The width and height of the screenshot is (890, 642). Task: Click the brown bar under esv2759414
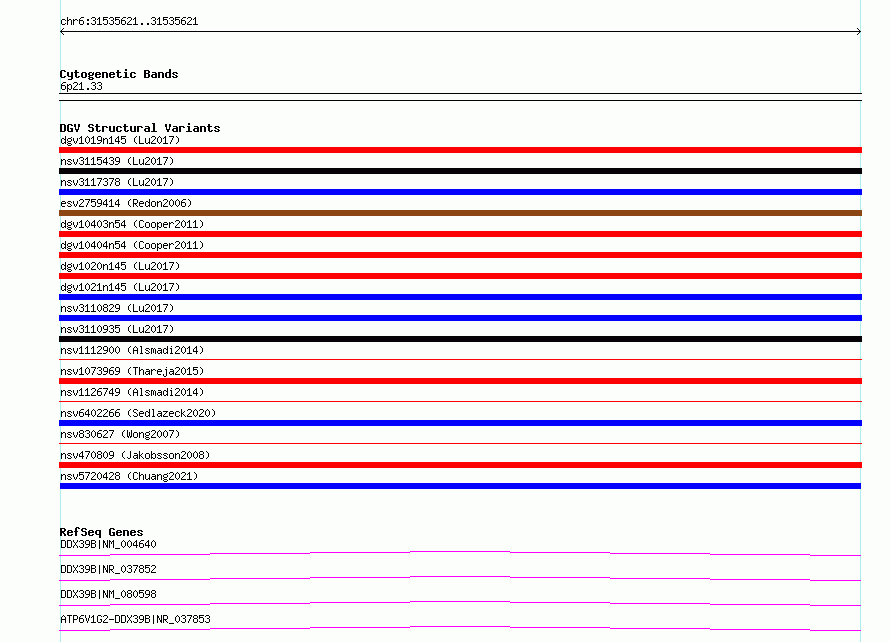click(460, 213)
